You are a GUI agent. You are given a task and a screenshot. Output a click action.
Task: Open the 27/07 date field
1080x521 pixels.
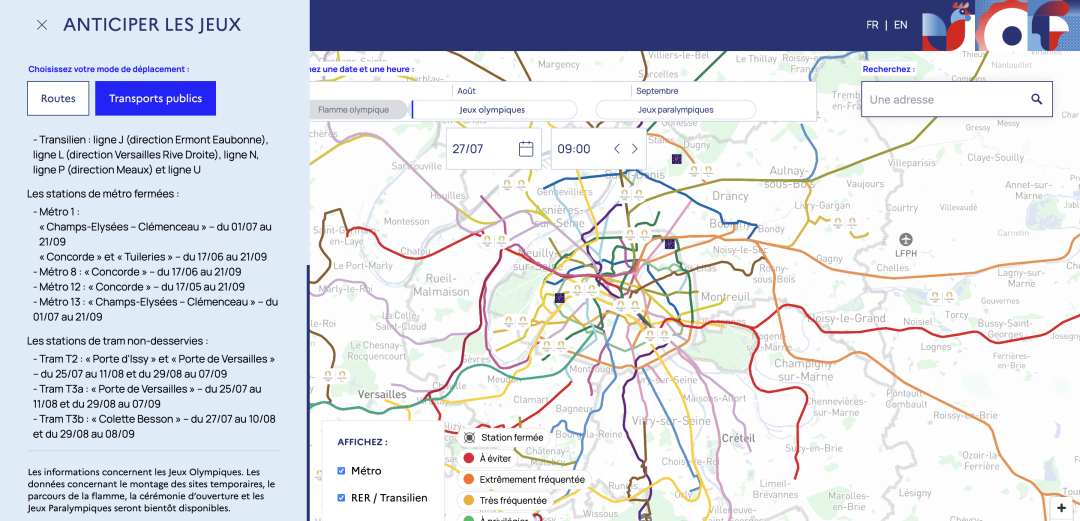[493, 149]
